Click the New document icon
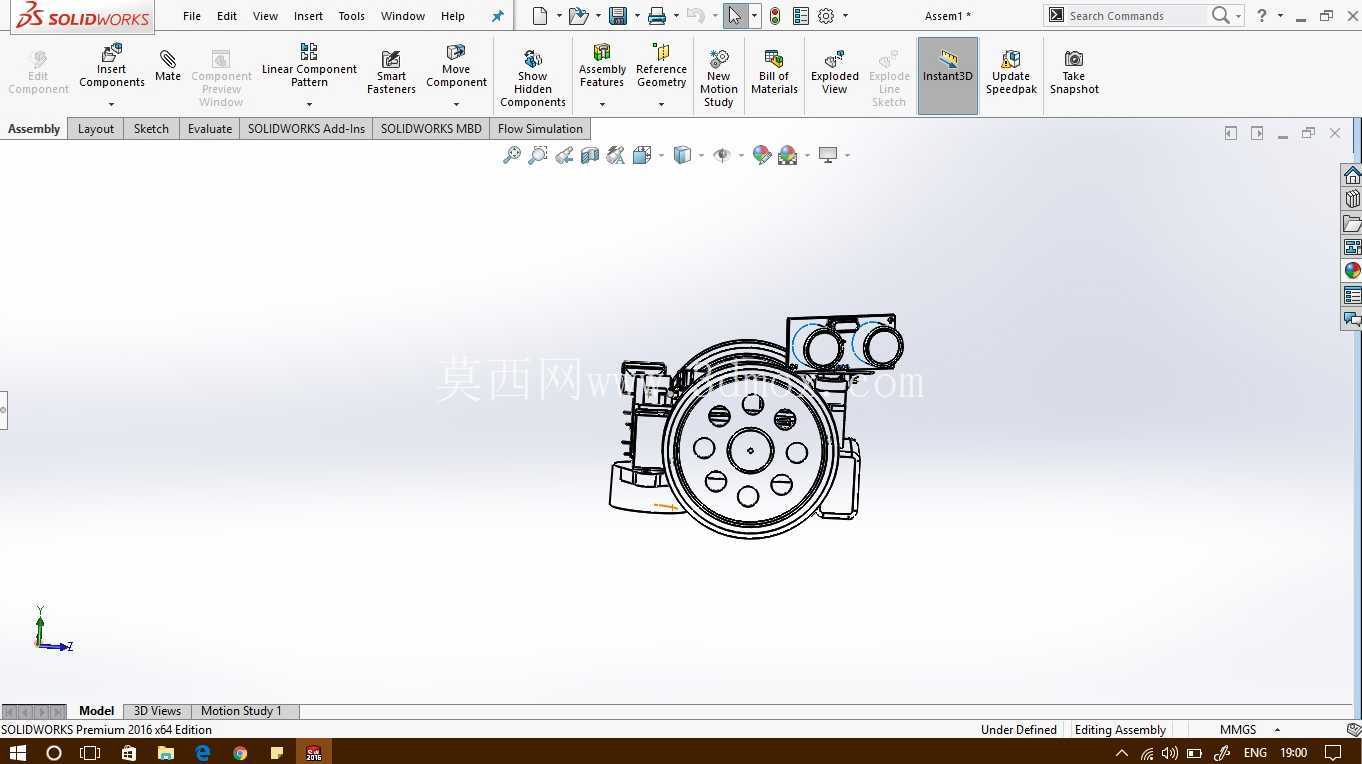This screenshot has height=764, width=1362. click(540, 16)
